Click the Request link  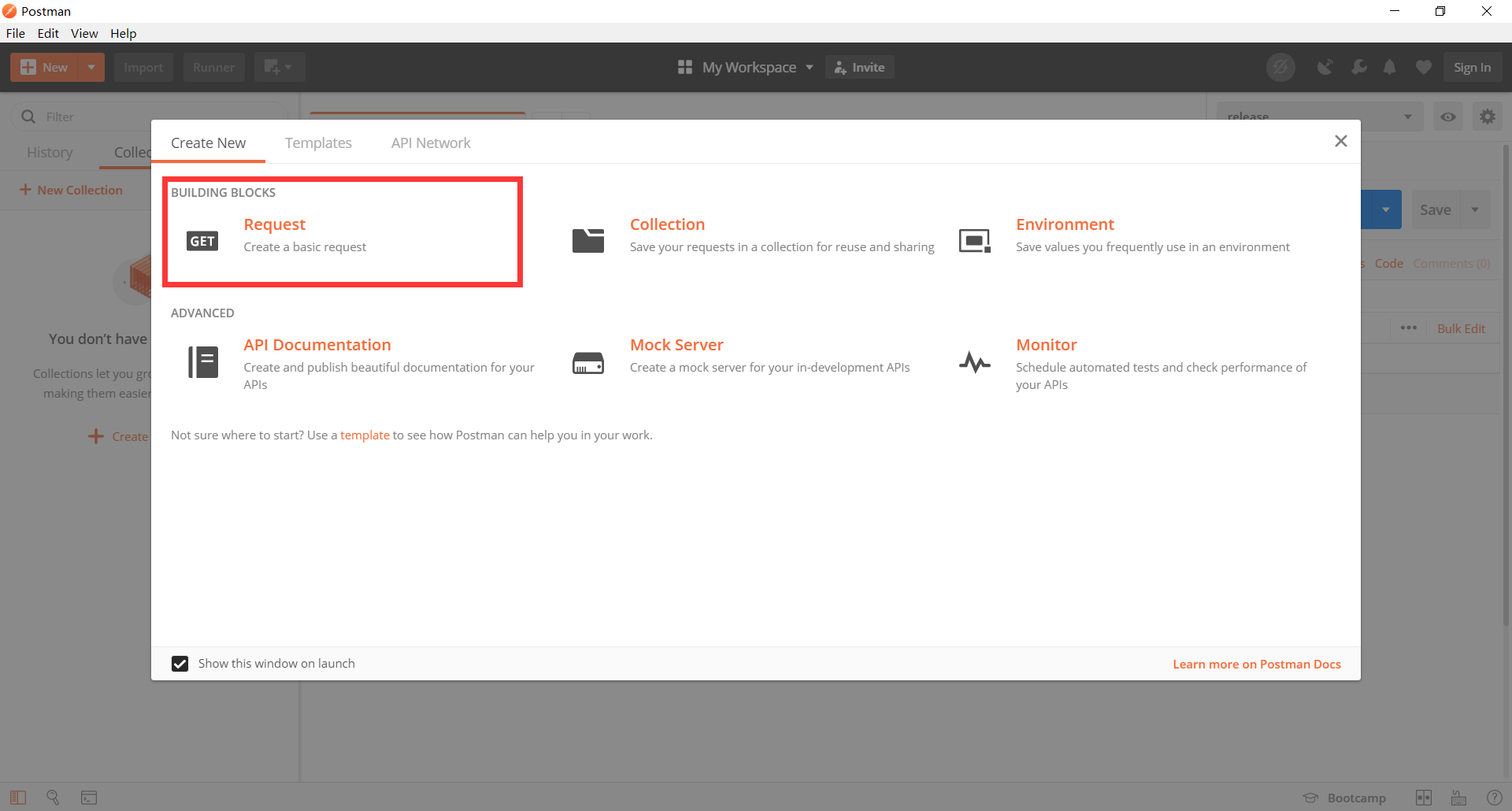click(x=274, y=224)
